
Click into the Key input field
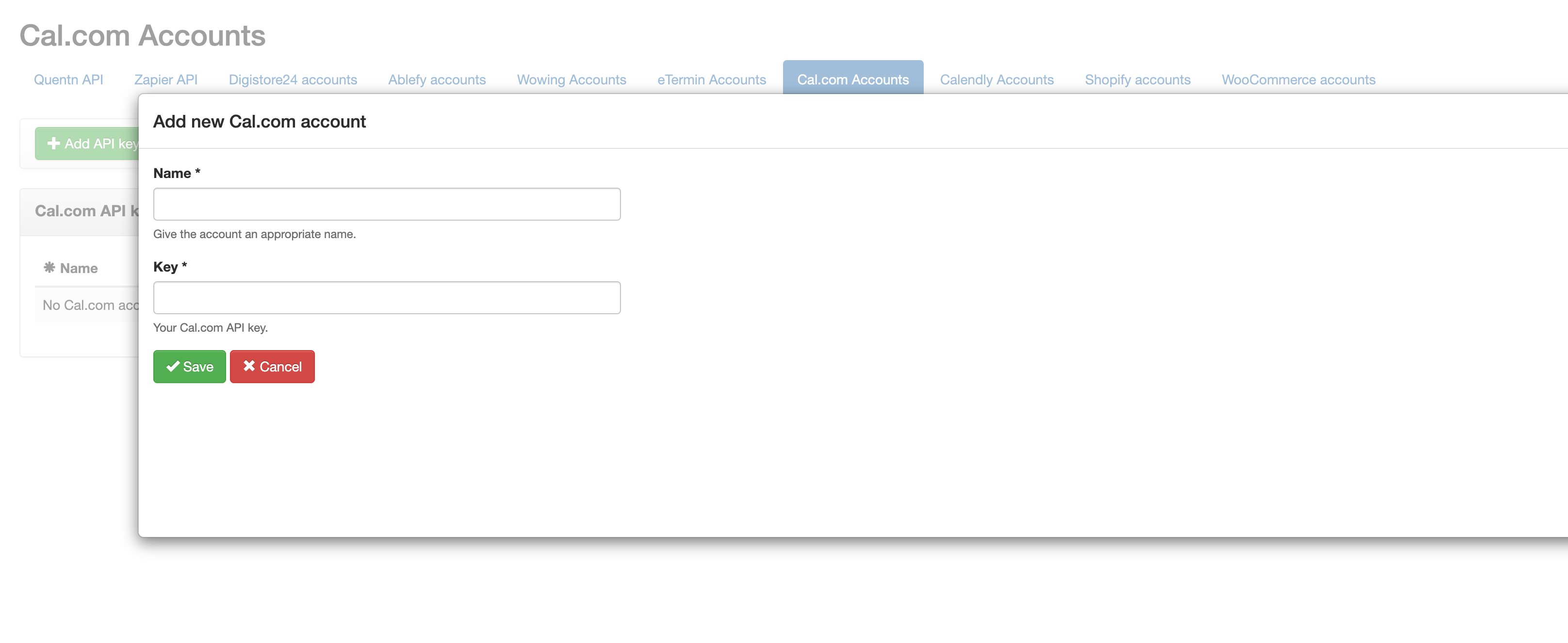(387, 298)
